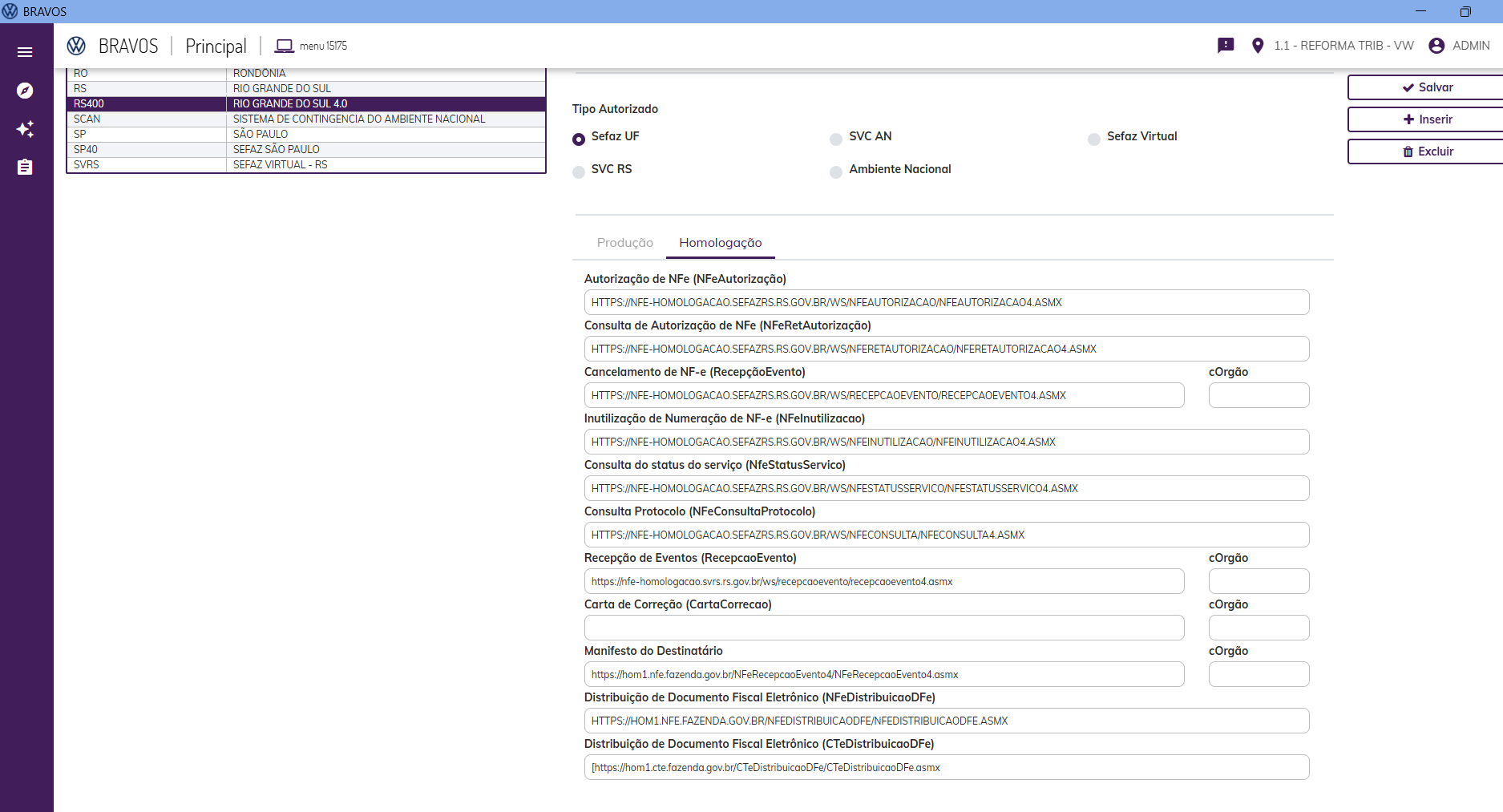Select the RO RONDONIA row
This screenshot has width=1503, height=812.
pyautogui.click(x=306, y=74)
